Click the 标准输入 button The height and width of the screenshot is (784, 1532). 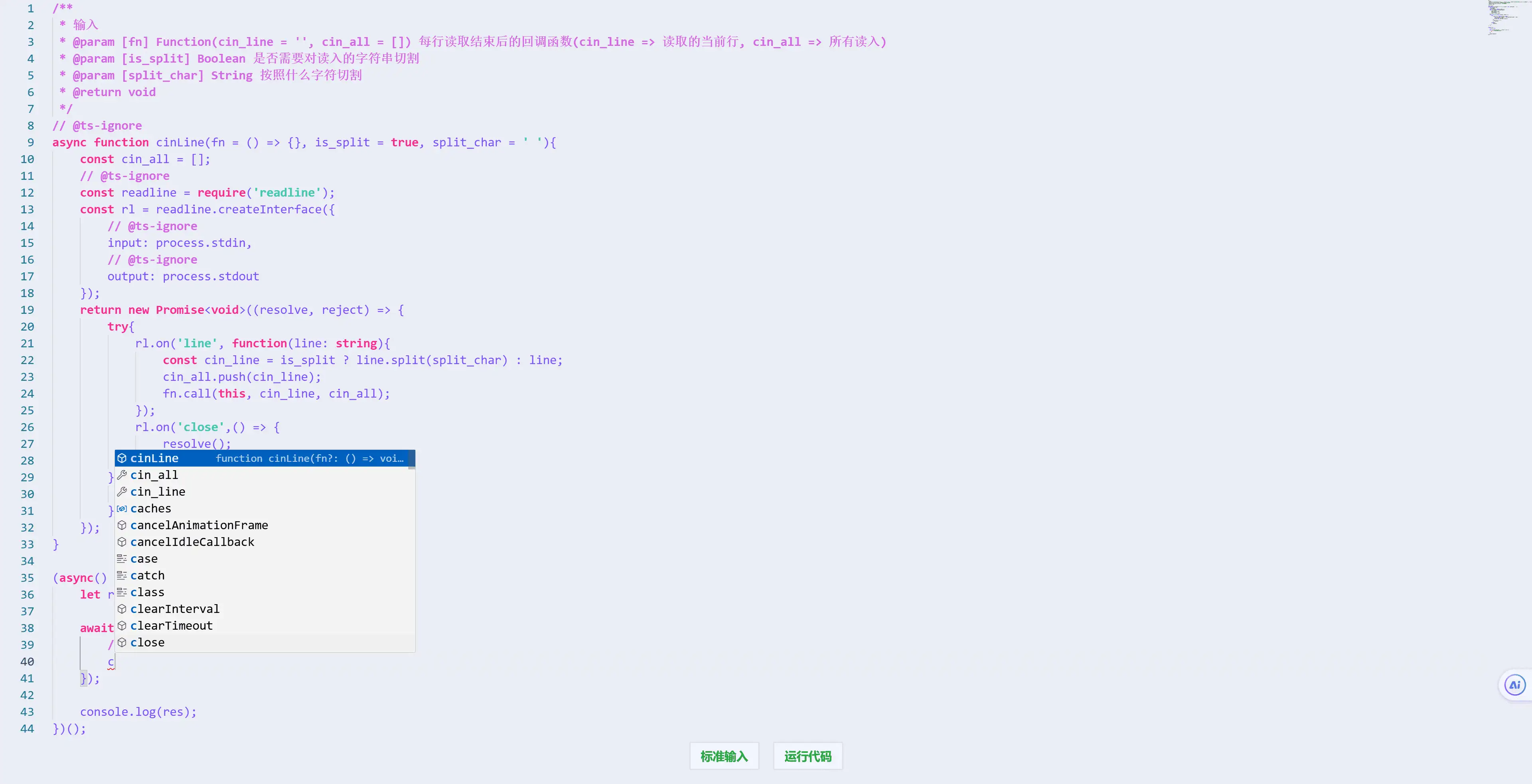(724, 756)
